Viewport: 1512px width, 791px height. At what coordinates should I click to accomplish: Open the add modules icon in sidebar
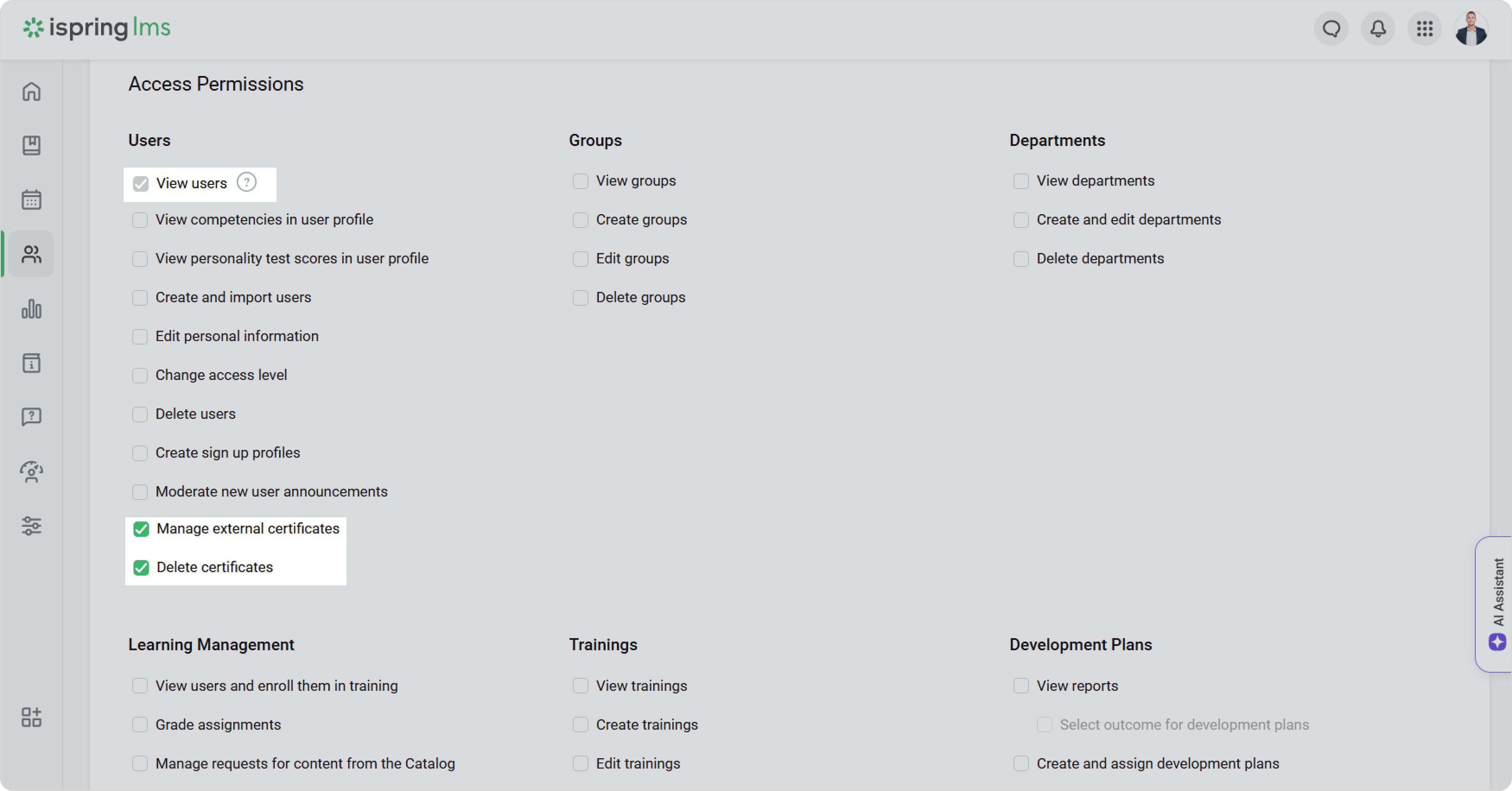[x=32, y=717]
